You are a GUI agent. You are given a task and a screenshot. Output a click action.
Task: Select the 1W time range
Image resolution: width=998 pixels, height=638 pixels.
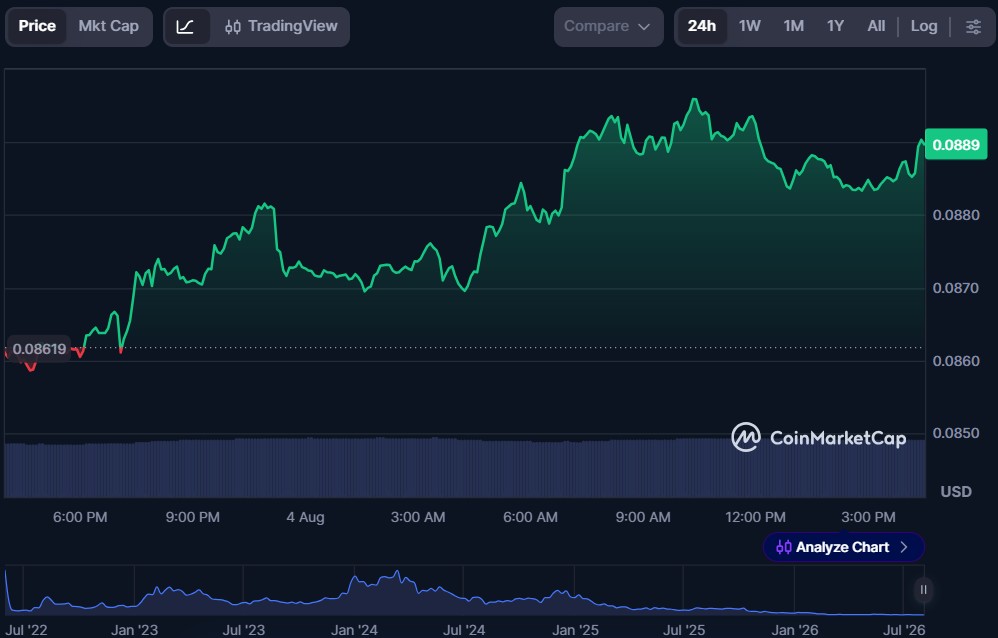pos(750,26)
